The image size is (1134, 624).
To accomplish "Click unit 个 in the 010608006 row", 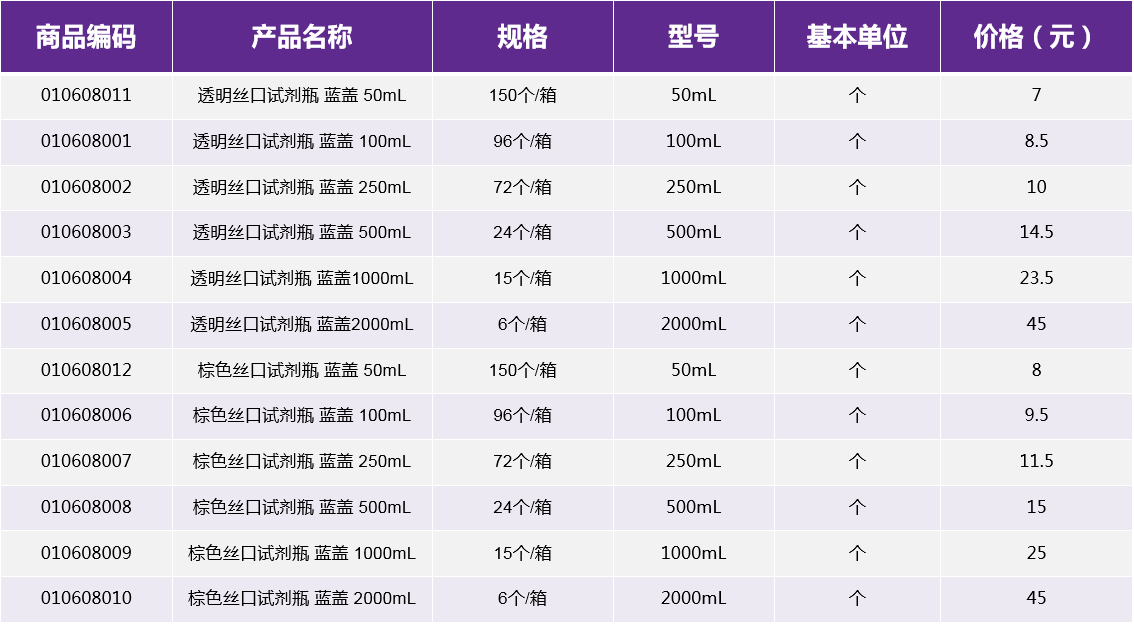I will tap(857, 415).
